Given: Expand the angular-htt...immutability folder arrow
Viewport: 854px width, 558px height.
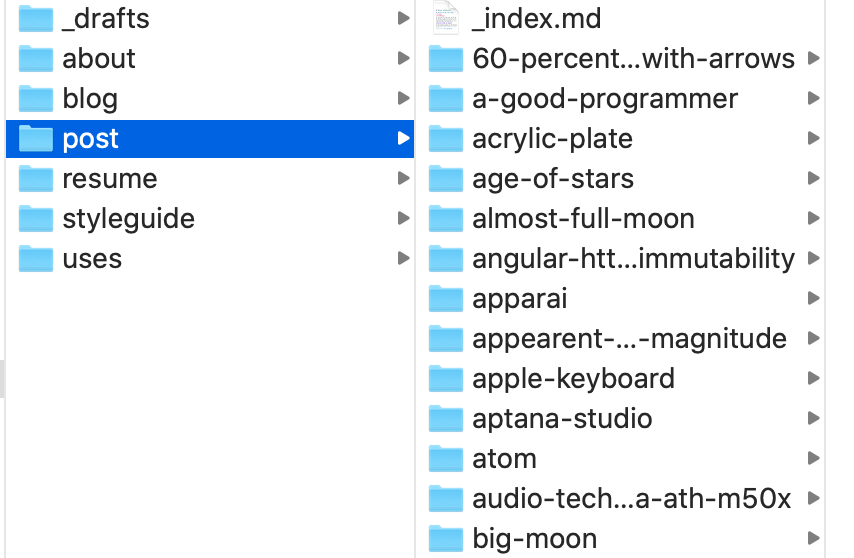Looking at the screenshot, I should [814, 258].
